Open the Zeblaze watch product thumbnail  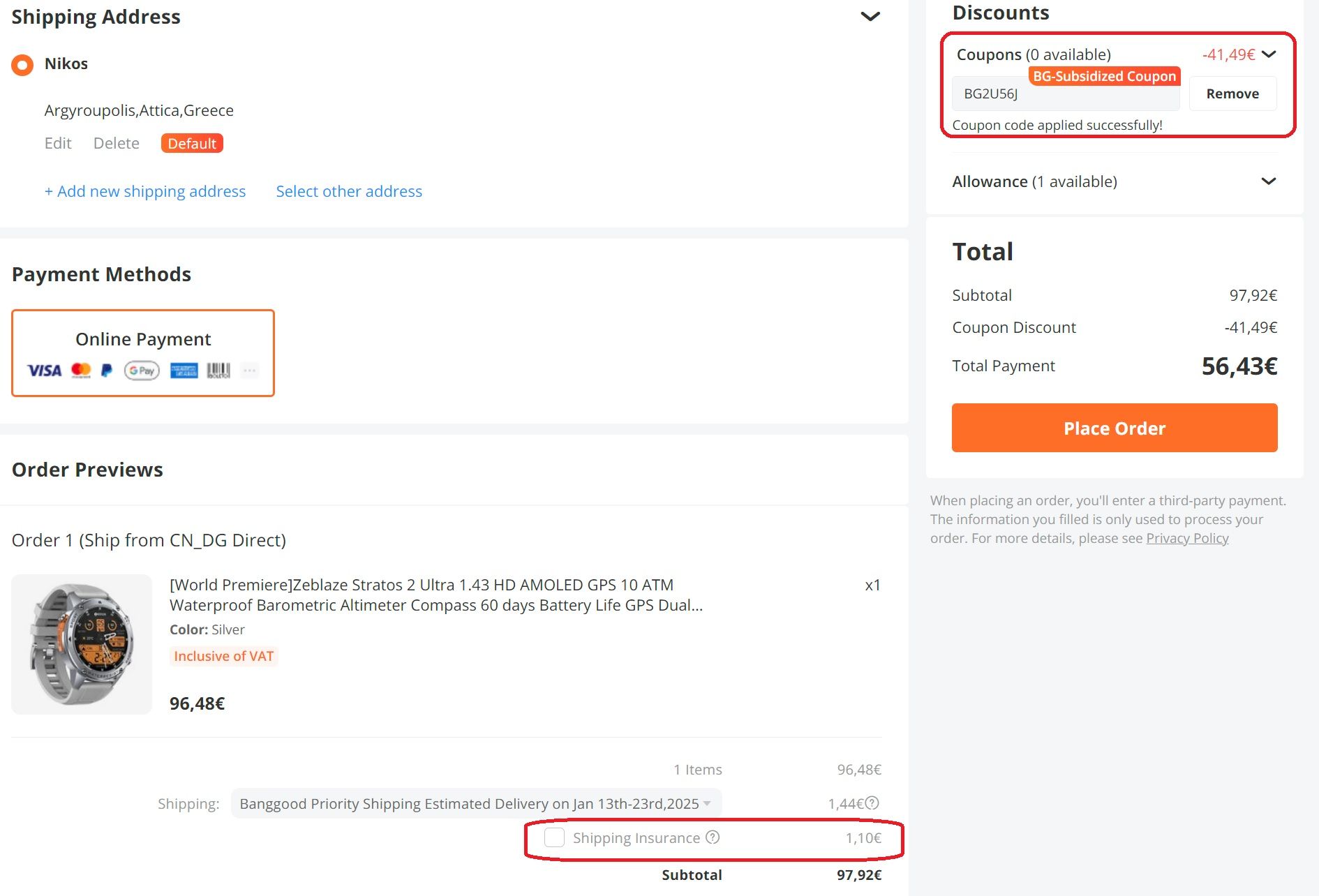(x=82, y=644)
